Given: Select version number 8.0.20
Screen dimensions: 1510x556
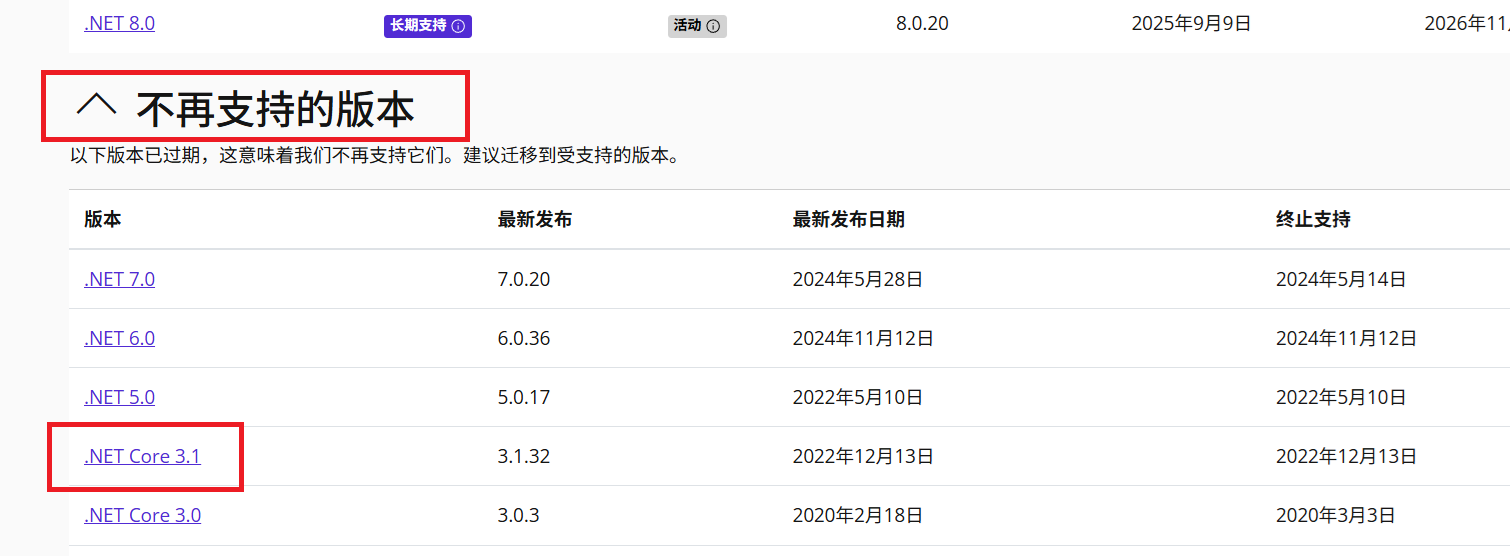Looking at the screenshot, I should tap(922, 24).
